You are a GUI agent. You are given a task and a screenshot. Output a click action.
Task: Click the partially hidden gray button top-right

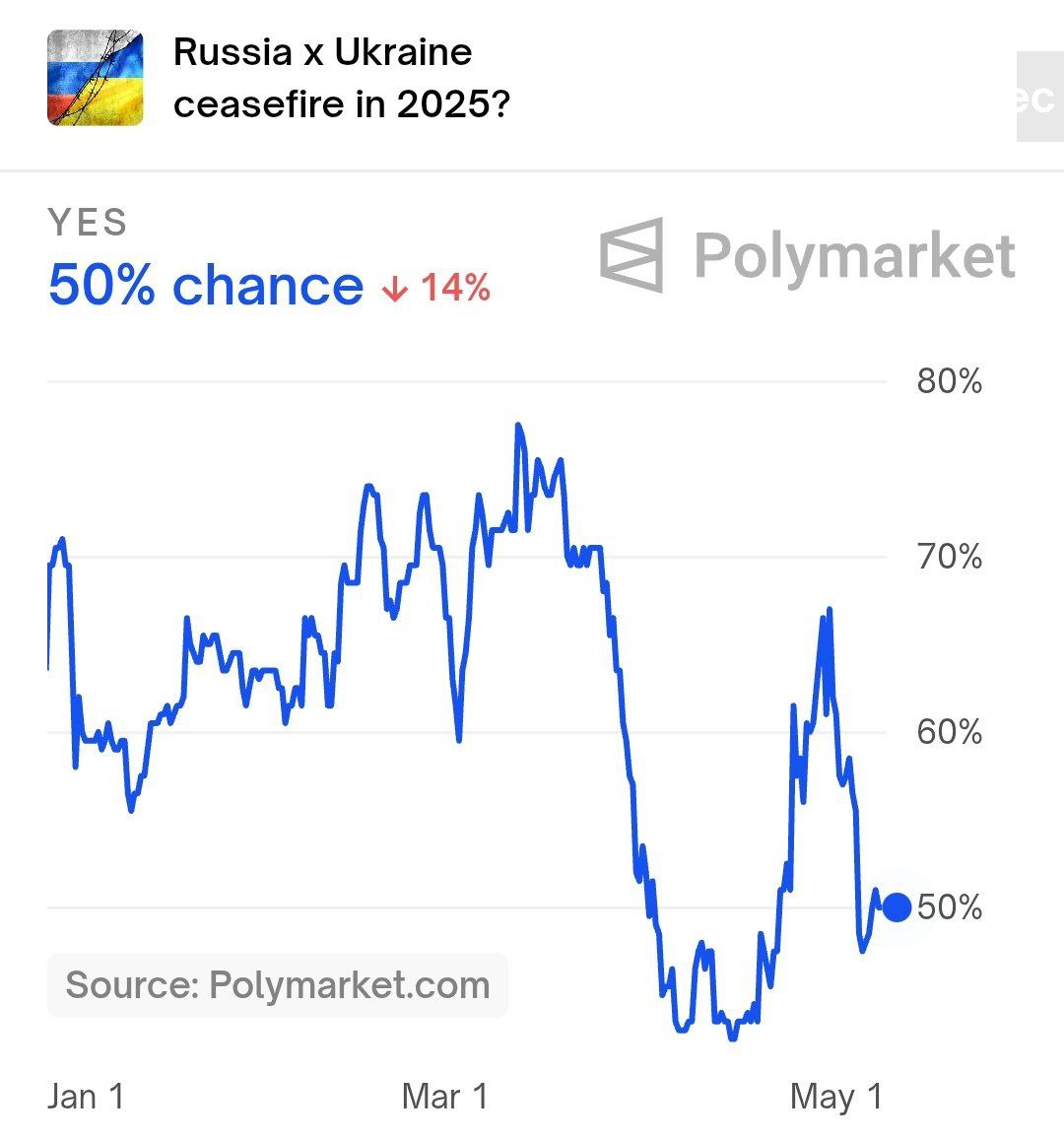pyautogui.click(x=1039, y=97)
